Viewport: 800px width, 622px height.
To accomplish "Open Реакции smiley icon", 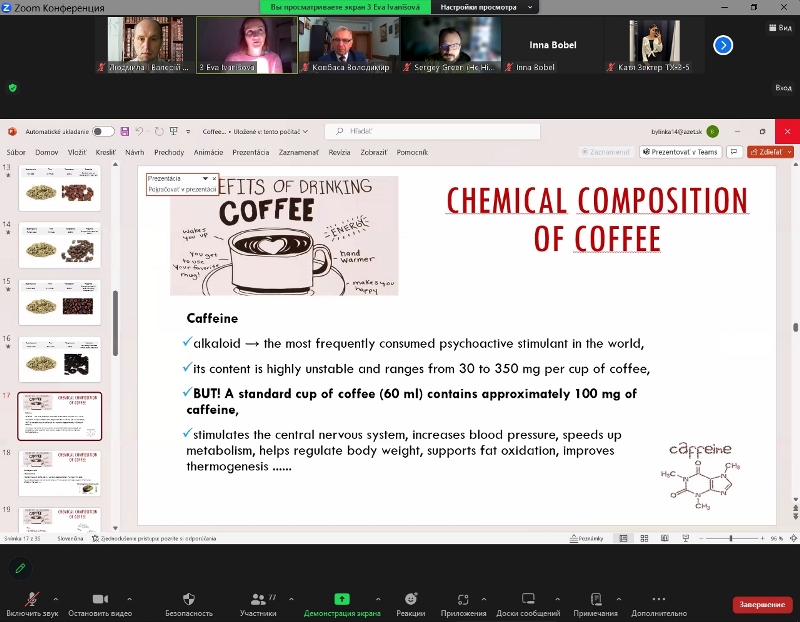I will [x=410, y=598].
